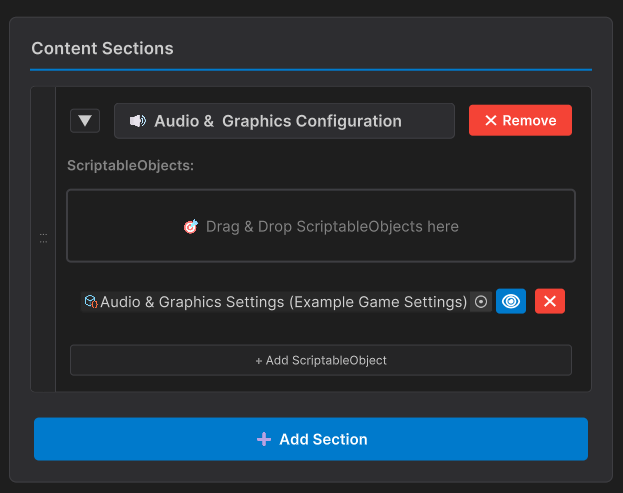Click the section drag handle grip
Image resolution: width=623 pixels, height=493 pixels.
pyautogui.click(x=43, y=238)
